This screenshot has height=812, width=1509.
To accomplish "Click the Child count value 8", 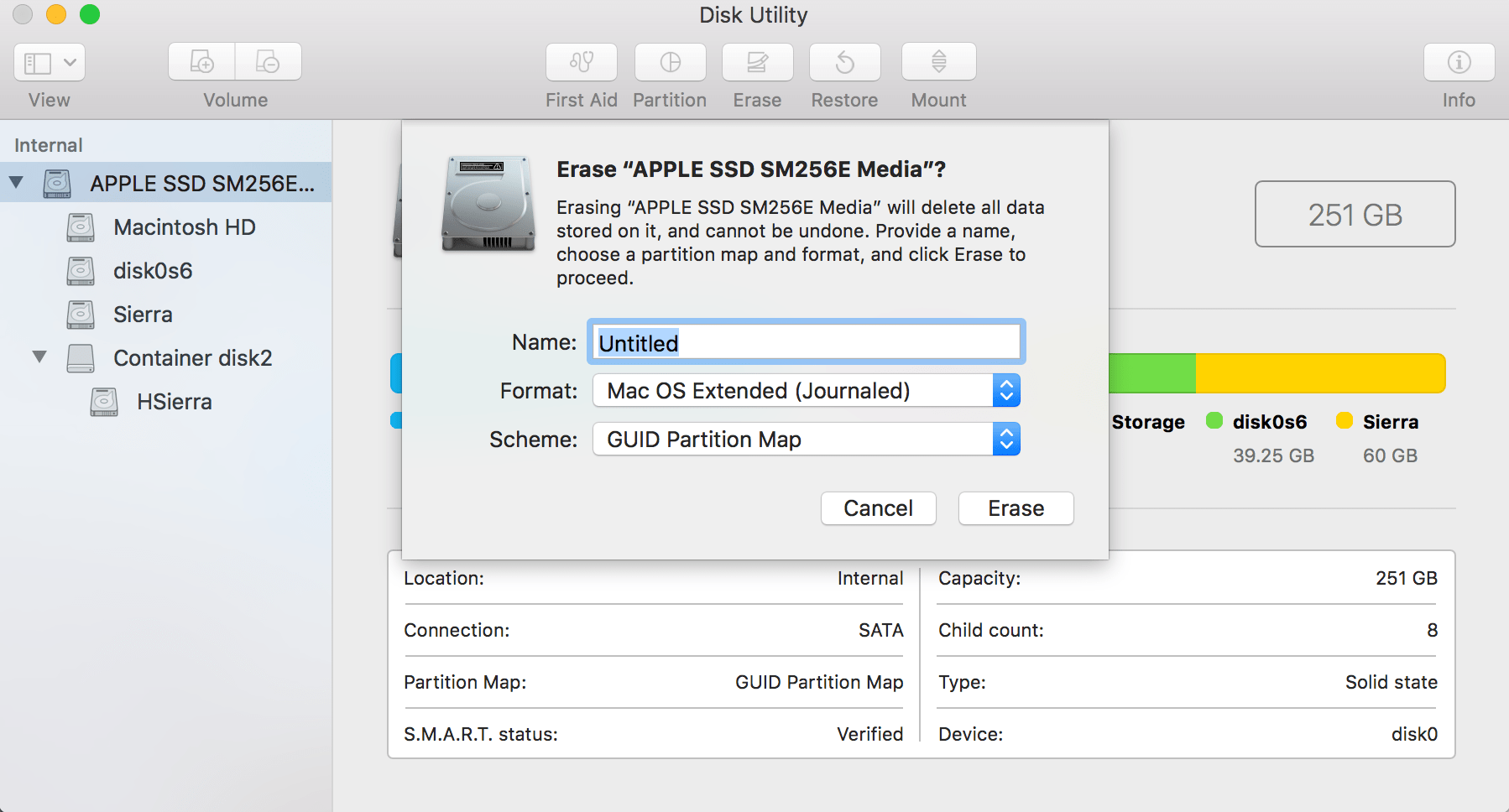I will (1433, 630).
